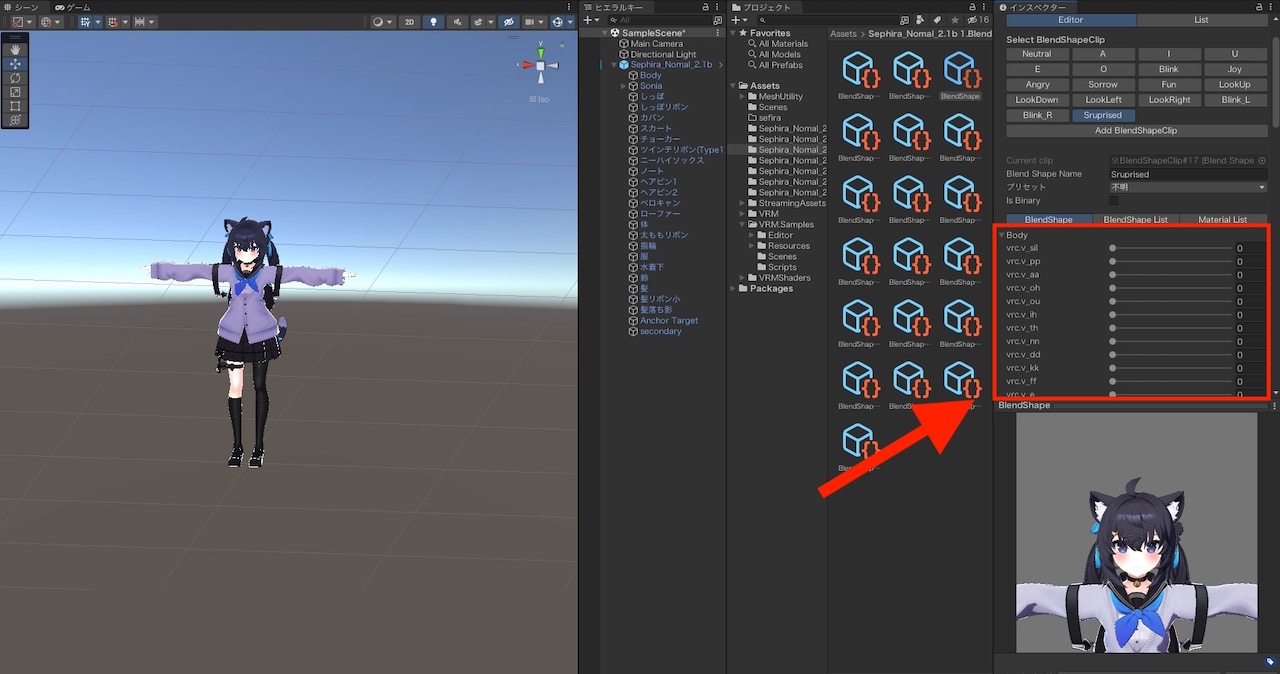This screenshot has height=674, width=1280.
Task: Toggle 2D view mode in the scene
Action: (409, 21)
